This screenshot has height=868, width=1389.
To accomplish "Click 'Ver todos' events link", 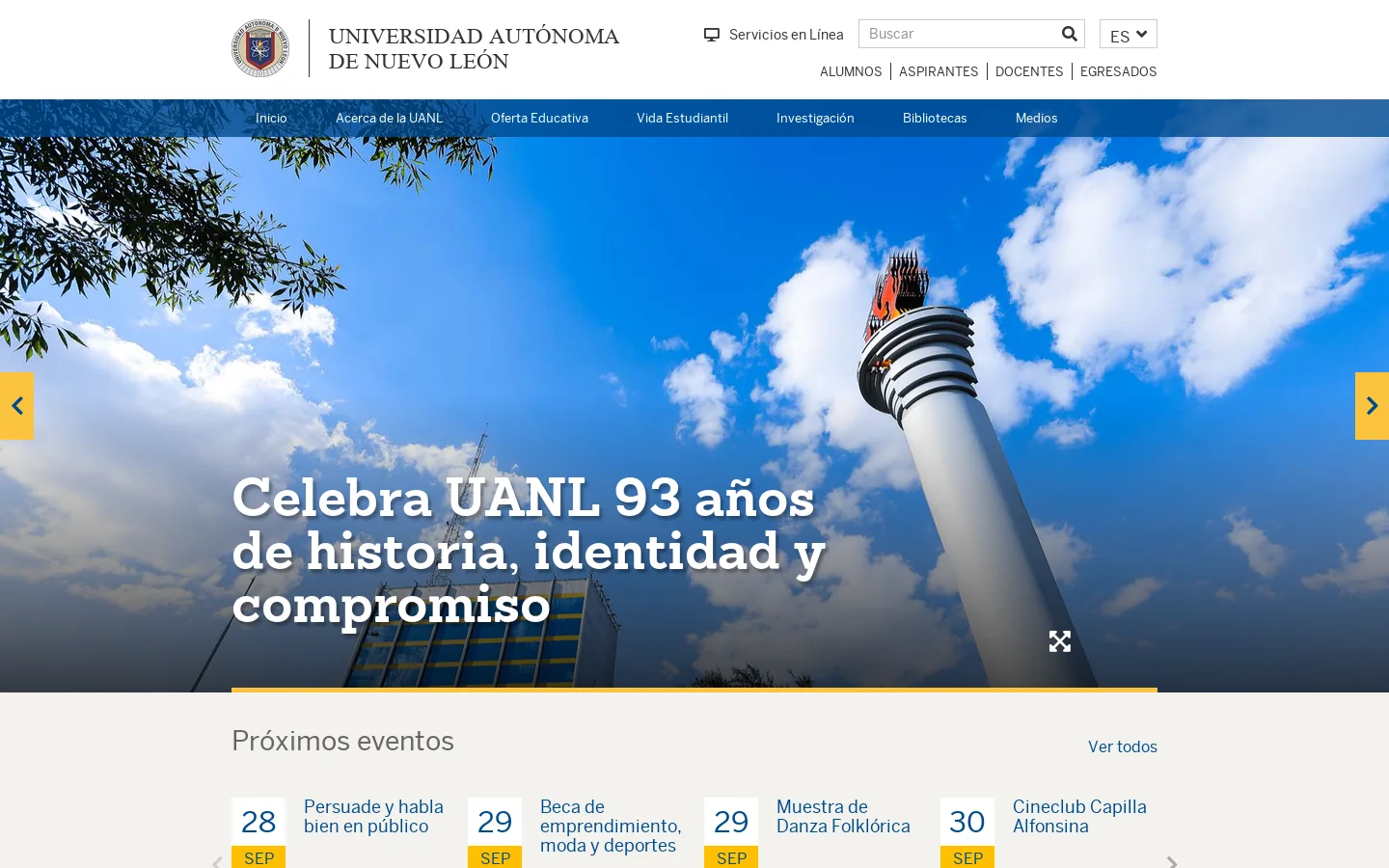I will coord(1123,746).
